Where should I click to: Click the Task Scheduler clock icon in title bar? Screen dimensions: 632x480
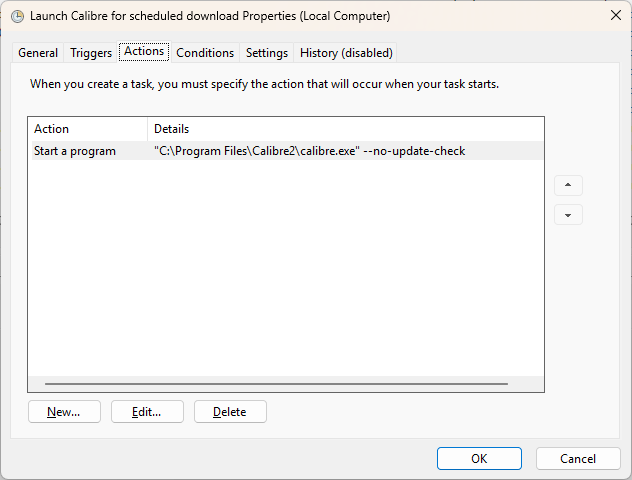[17, 16]
